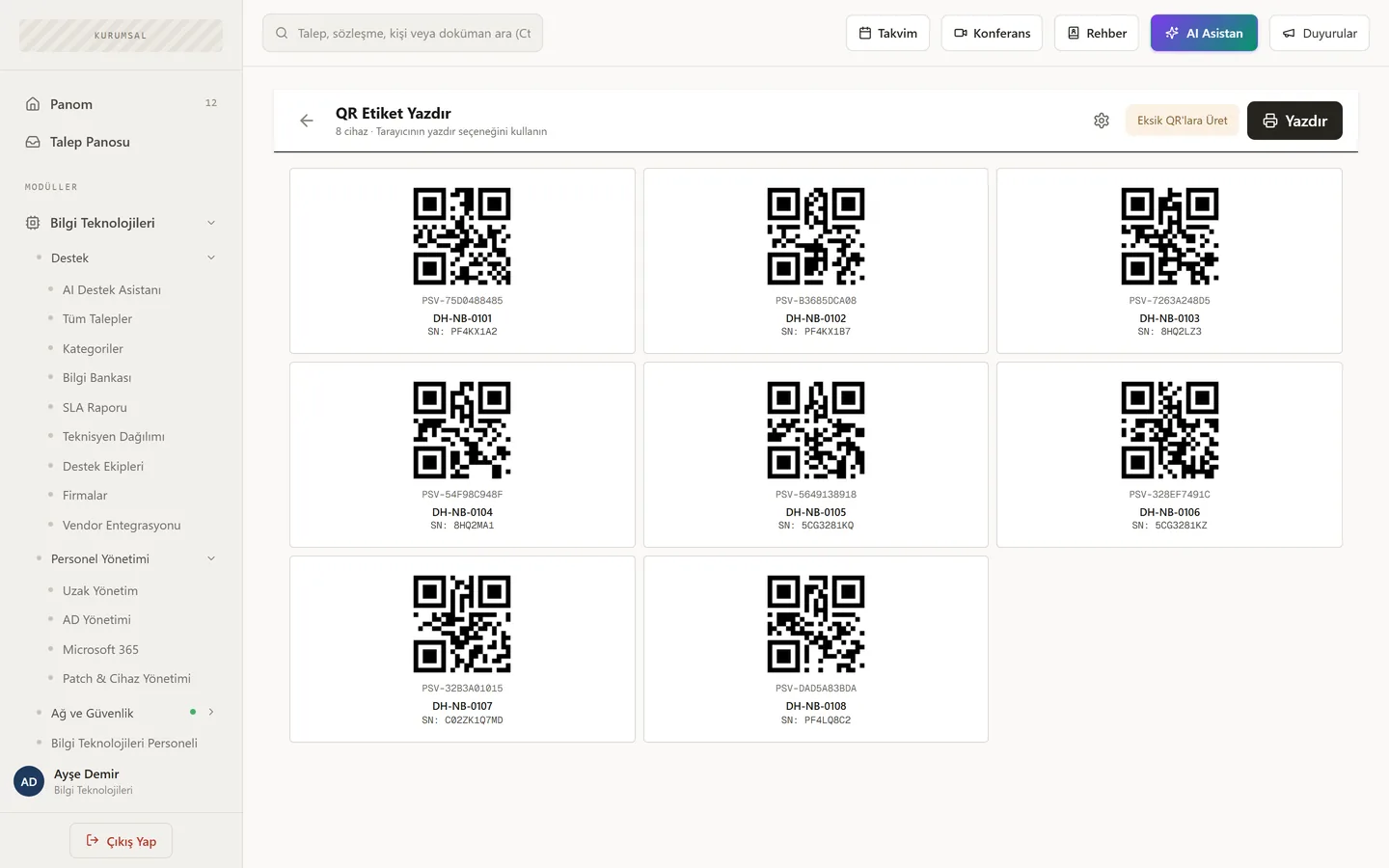This screenshot has height=868, width=1389.
Task: Log out with Çıkış Yap
Action: [121, 841]
